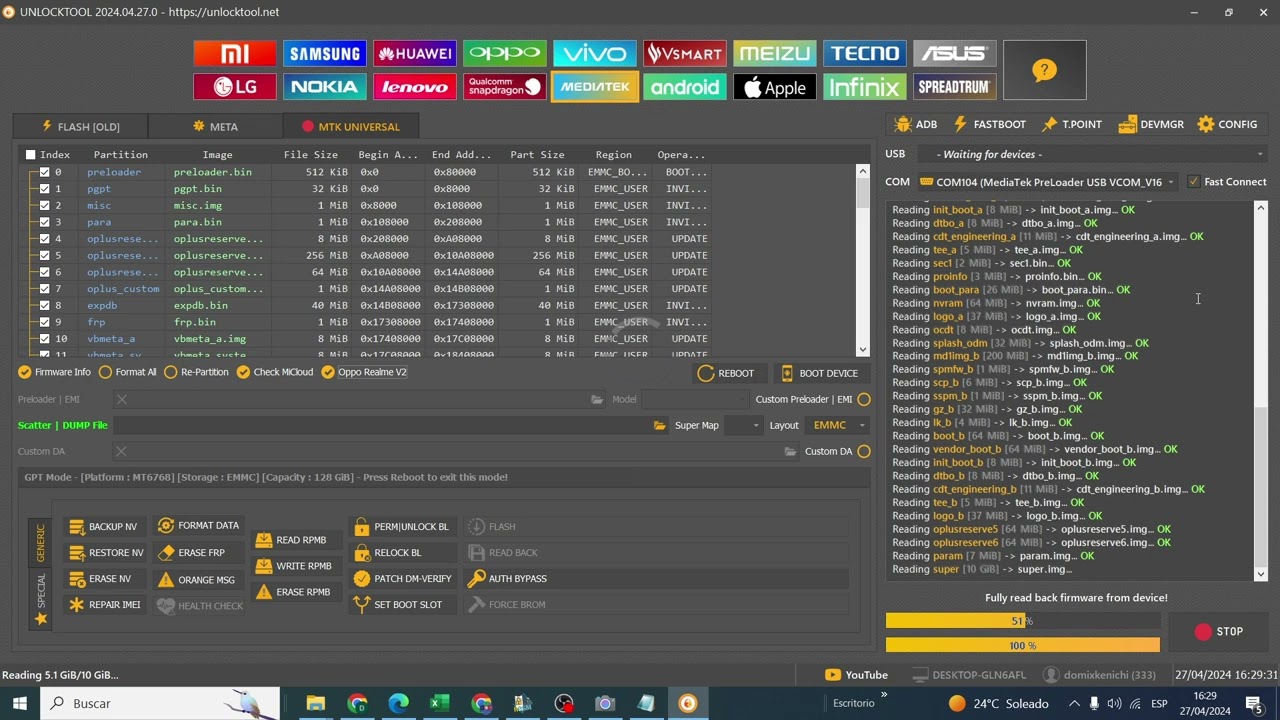Clear the Preloader EMI field
This screenshot has width=1280, height=720.
tap(122, 399)
